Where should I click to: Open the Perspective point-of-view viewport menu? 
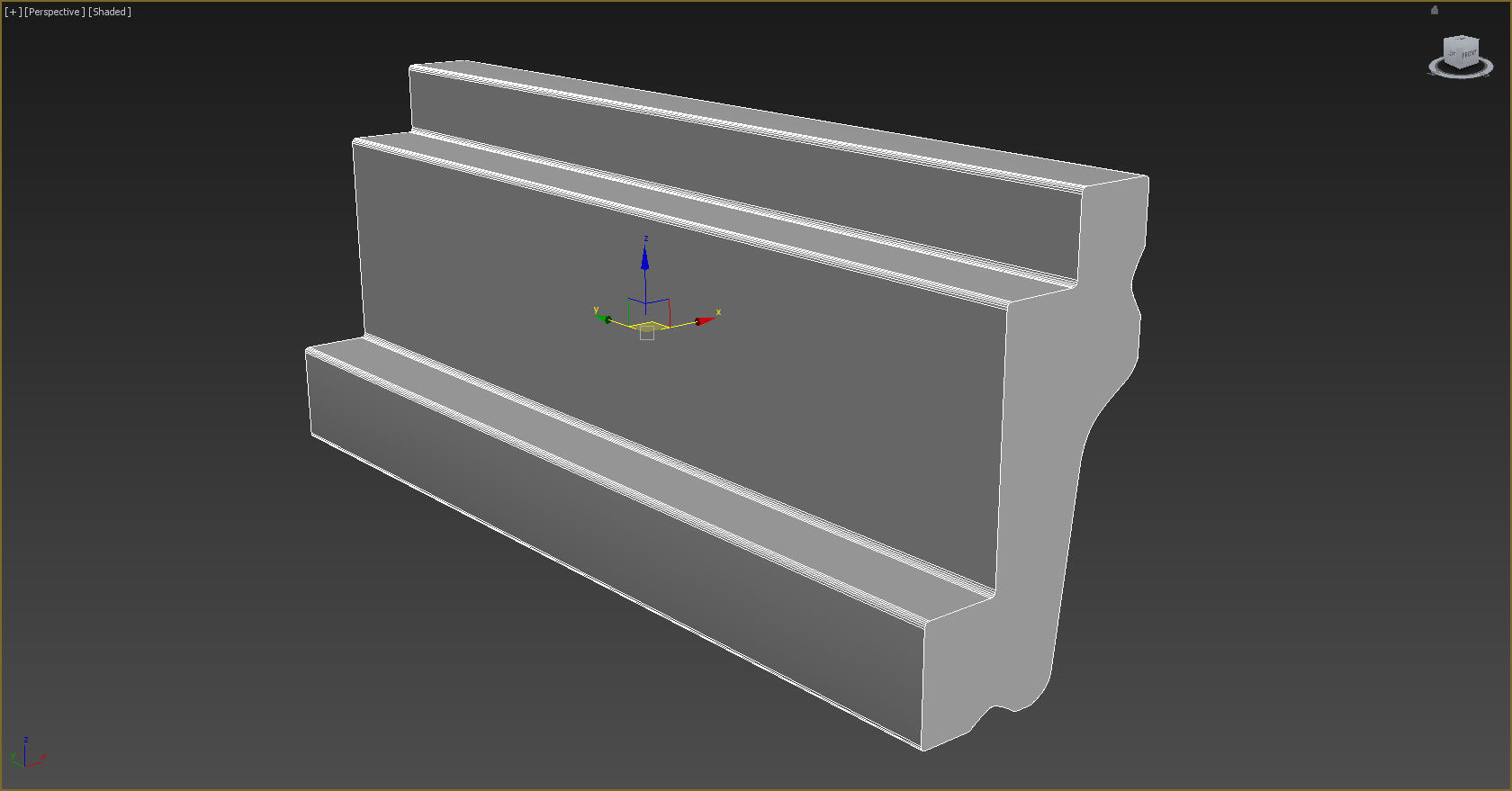(55, 12)
